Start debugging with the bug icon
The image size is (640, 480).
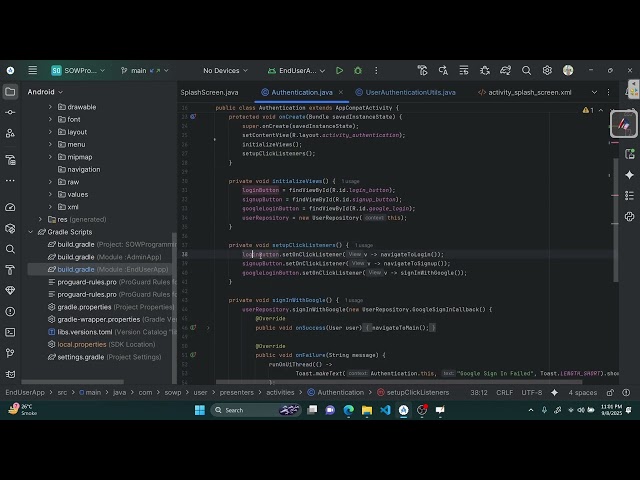tap(358, 71)
